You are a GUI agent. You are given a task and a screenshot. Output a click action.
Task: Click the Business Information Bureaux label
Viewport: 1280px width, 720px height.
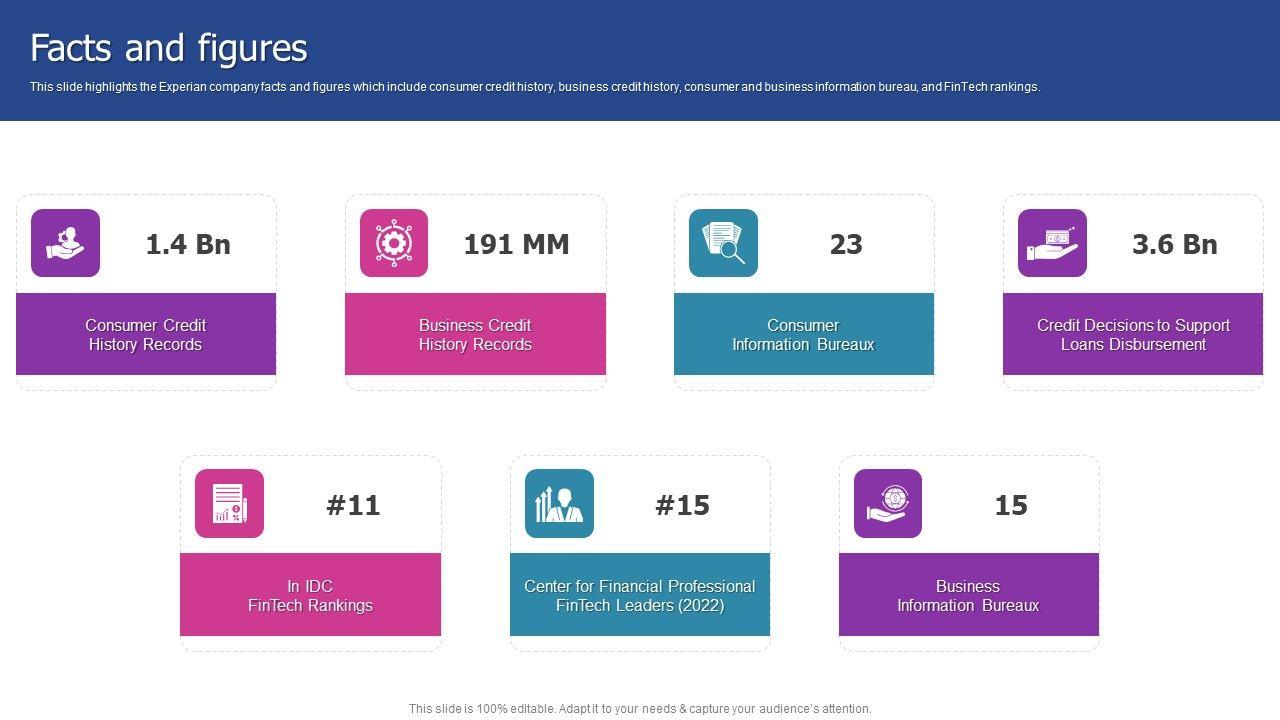968,596
